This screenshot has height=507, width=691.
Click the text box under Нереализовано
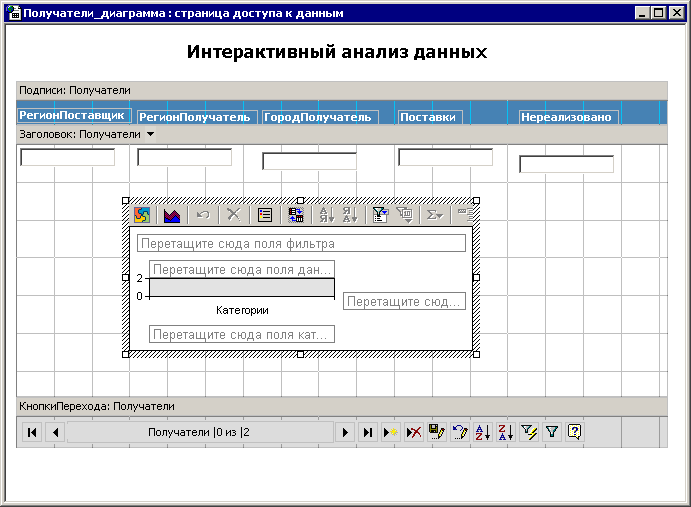coord(566,164)
